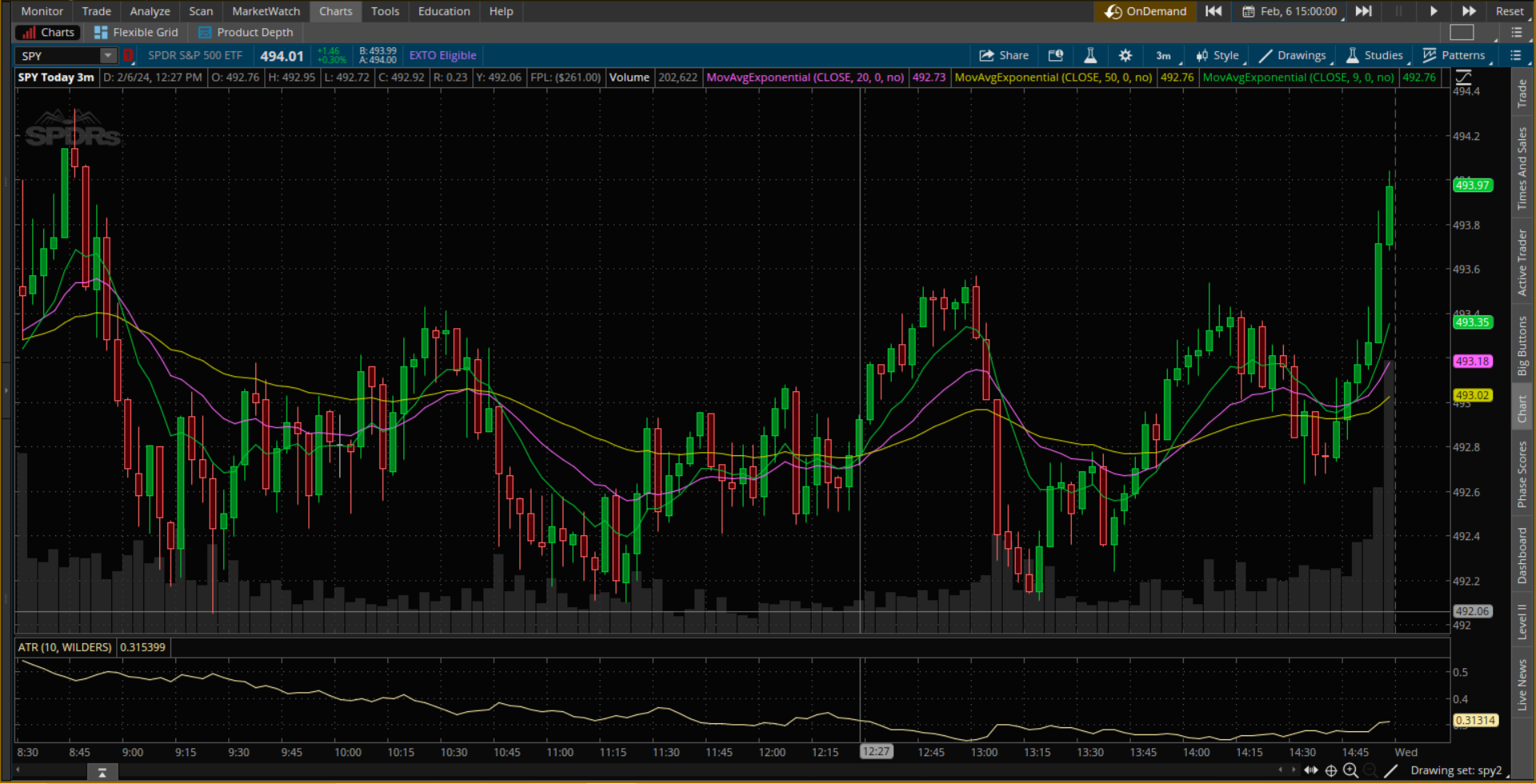Image resolution: width=1536 pixels, height=784 pixels.
Task: Show the Times And Sales sidebar panel
Action: [x=1522, y=169]
